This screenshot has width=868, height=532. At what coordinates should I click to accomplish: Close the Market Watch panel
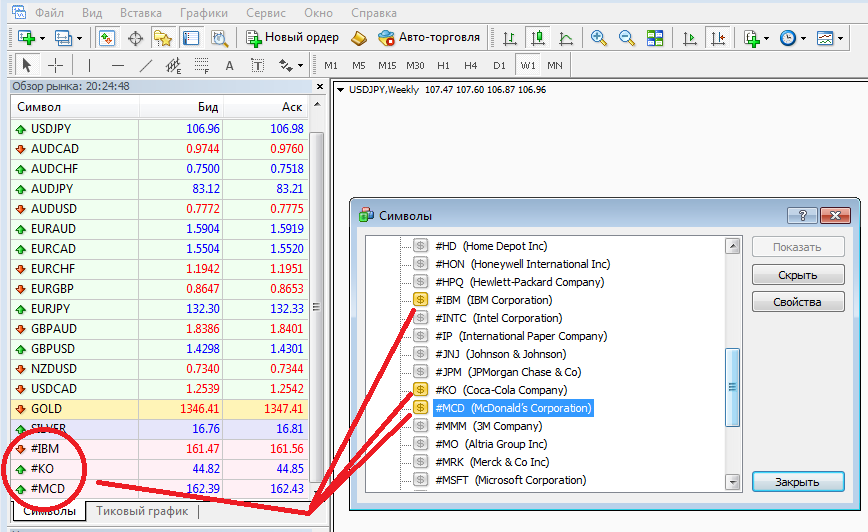point(319,87)
